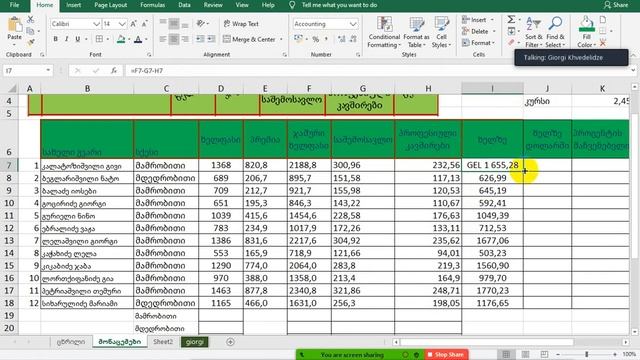Click the formula bar showing =F7-G7-H7
The height and width of the screenshot is (360, 640).
coord(378,71)
